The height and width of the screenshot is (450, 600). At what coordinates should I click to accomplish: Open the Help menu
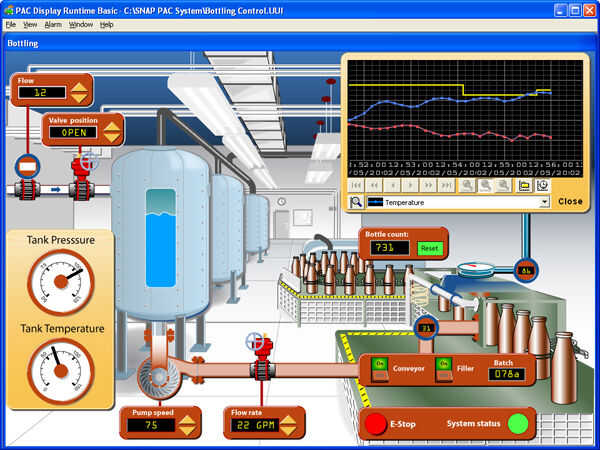tap(106, 24)
